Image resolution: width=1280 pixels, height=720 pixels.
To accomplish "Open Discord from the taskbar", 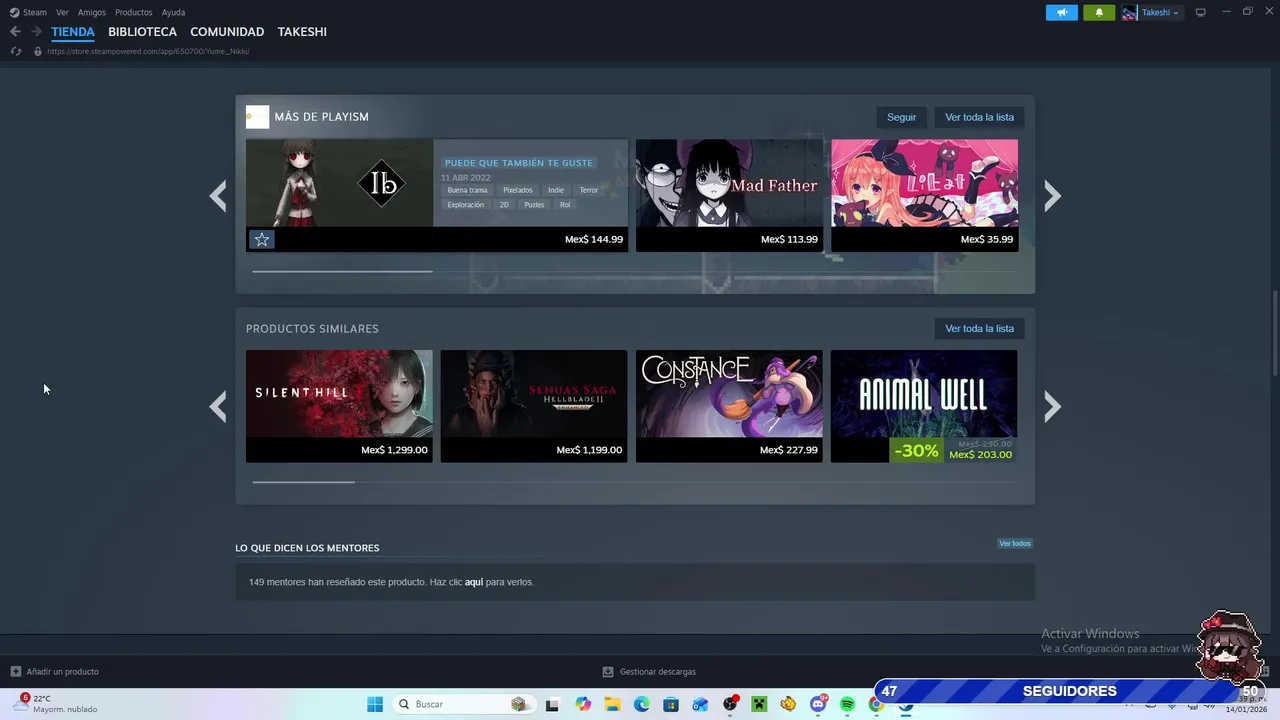I will [818, 704].
